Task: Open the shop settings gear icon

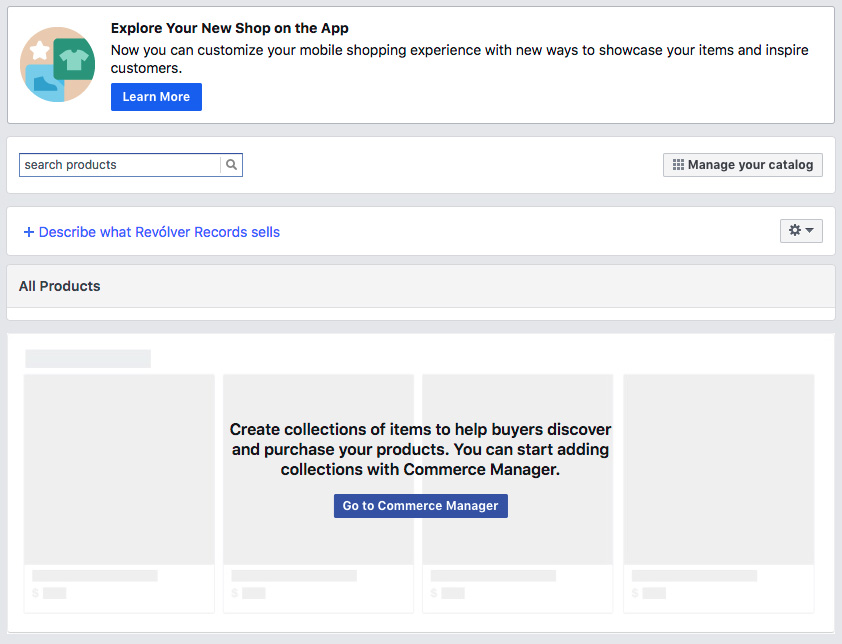Action: (795, 230)
